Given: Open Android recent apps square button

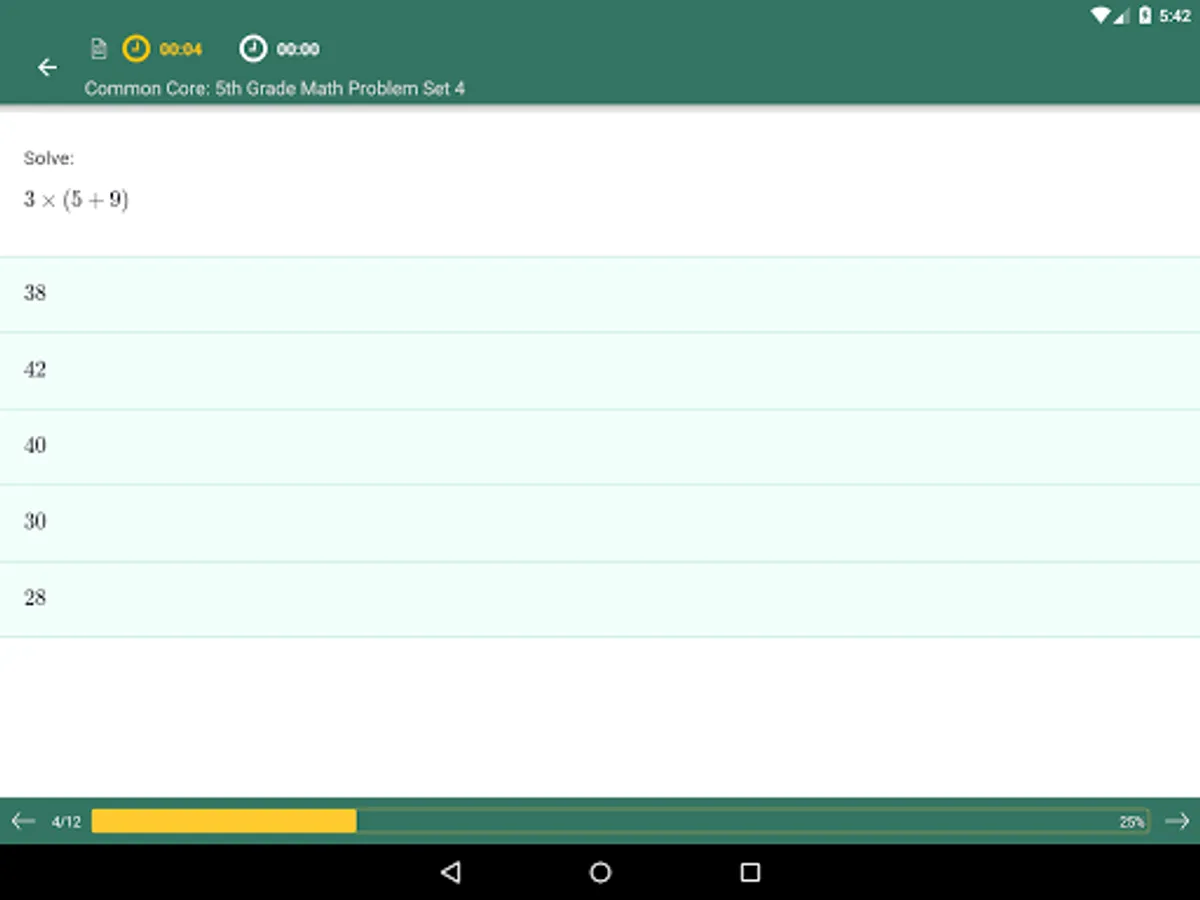Looking at the screenshot, I should pyautogui.click(x=750, y=872).
